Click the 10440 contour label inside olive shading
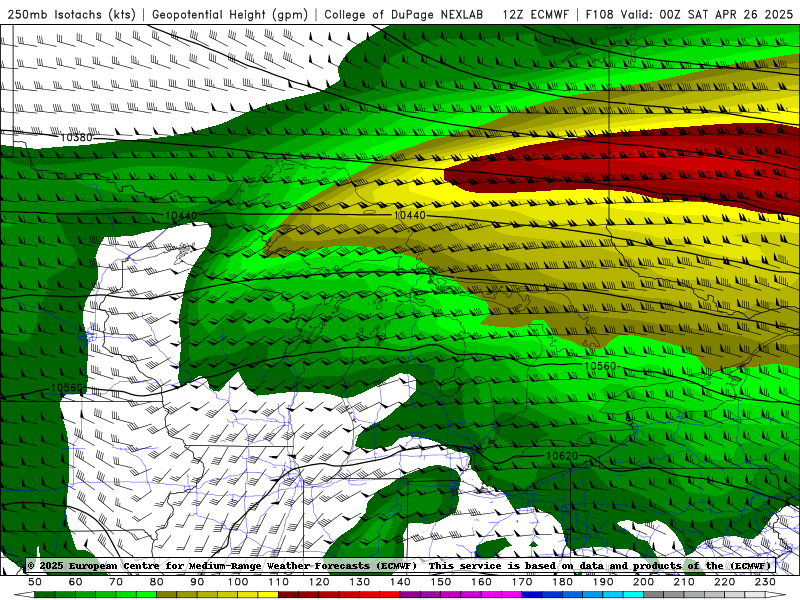Image resolution: width=800 pixels, height=600 pixels. 410,215
